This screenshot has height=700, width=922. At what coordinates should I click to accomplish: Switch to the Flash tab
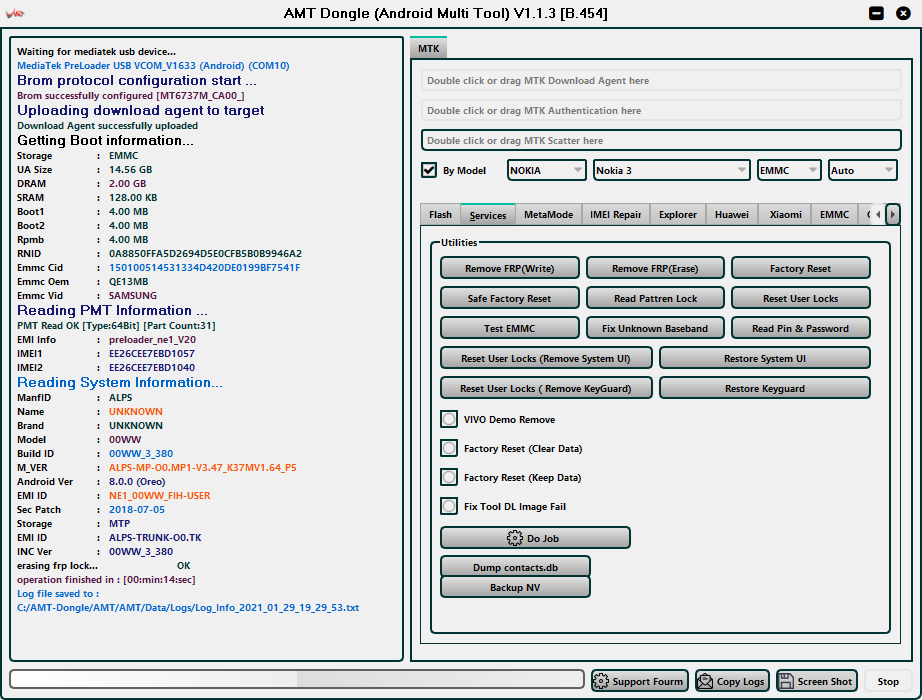click(440, 215)
